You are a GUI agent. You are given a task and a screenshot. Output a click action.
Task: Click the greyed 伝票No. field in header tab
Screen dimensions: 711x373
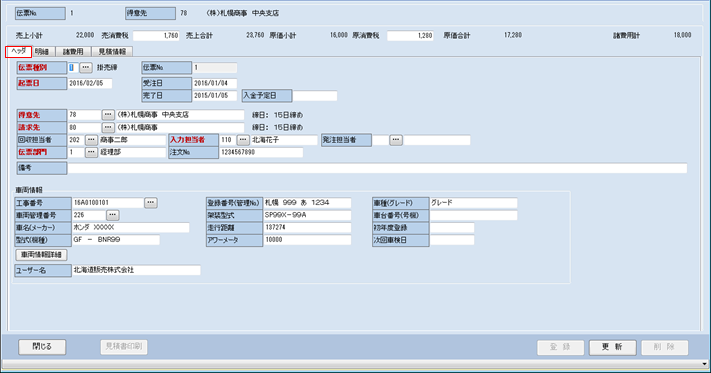(x=214, y=68)
